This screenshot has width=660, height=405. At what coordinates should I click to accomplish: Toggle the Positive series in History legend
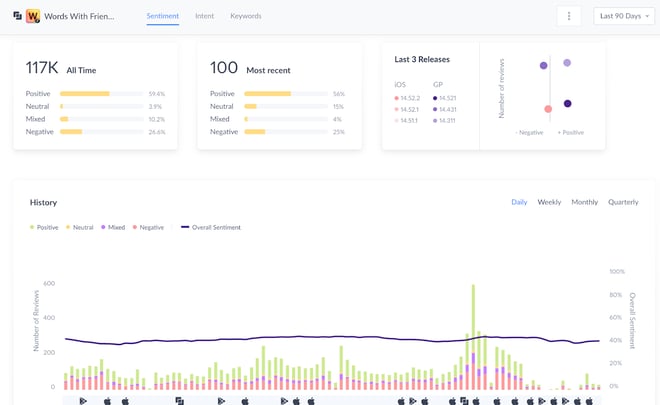[x=43, y=227]
